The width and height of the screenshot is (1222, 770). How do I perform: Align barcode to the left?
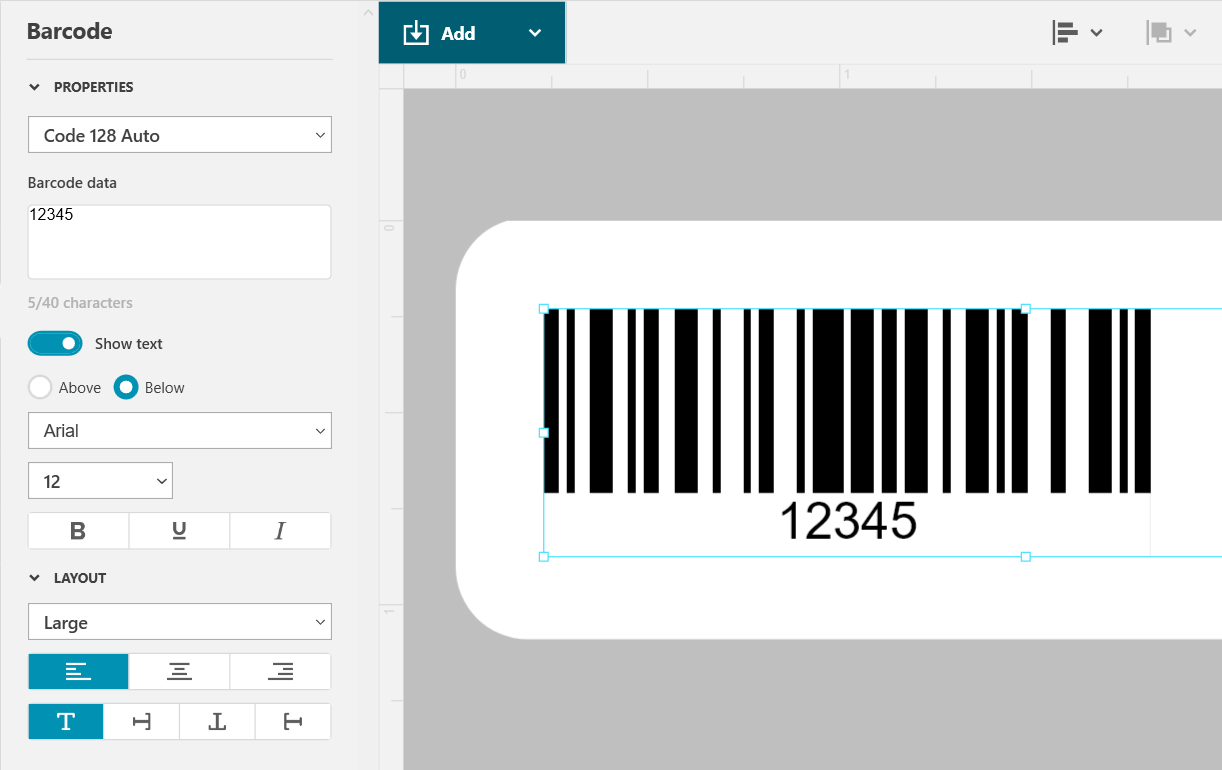click(78, 672)
